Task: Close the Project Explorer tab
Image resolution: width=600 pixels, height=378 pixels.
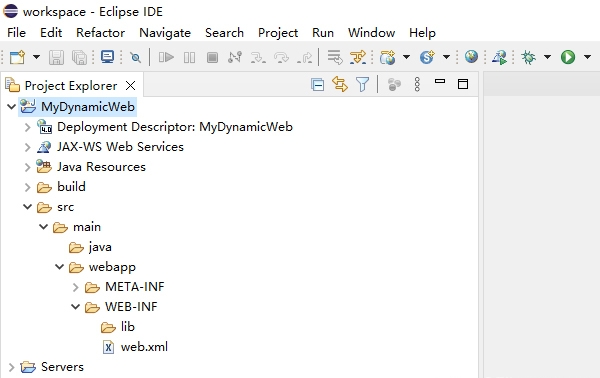Action: (x=130, y=85)
